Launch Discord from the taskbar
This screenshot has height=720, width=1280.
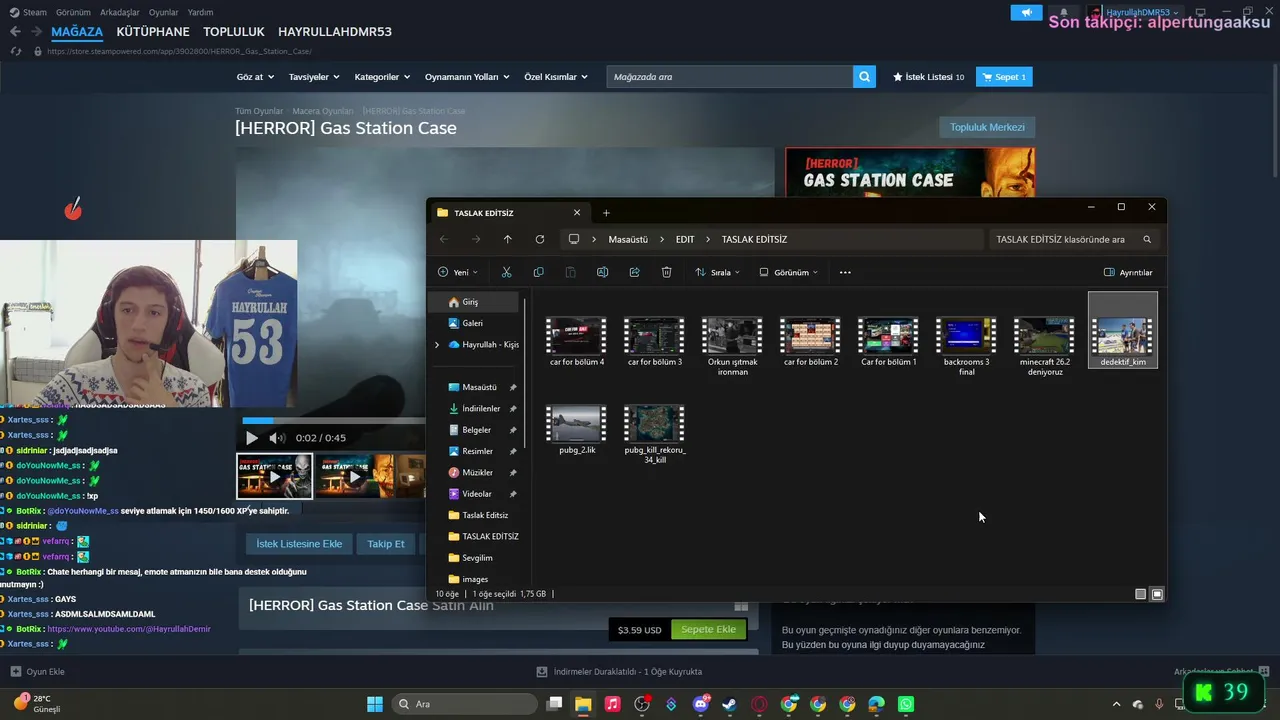tap(701, 704)
